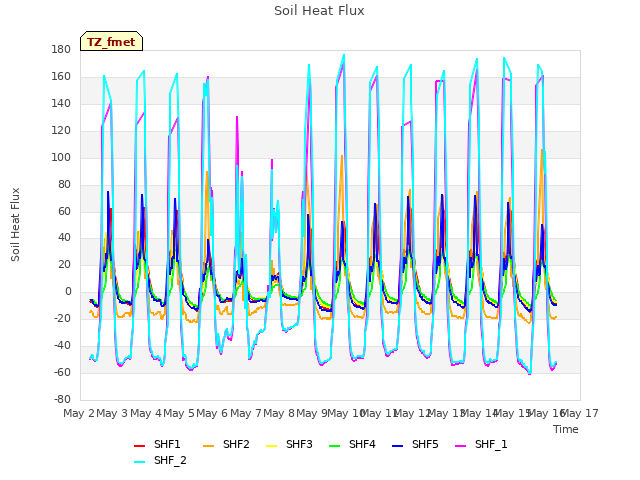
Task: Click the -60 y-axis tick label
Action: click(x=62, y=372)
